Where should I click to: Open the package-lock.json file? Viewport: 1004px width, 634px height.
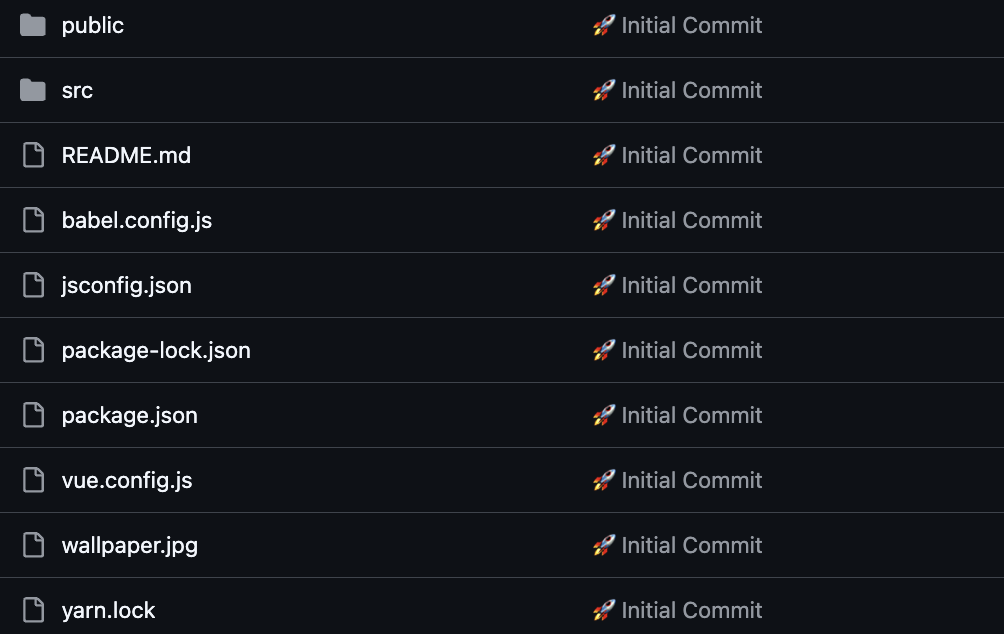[156, 350]
